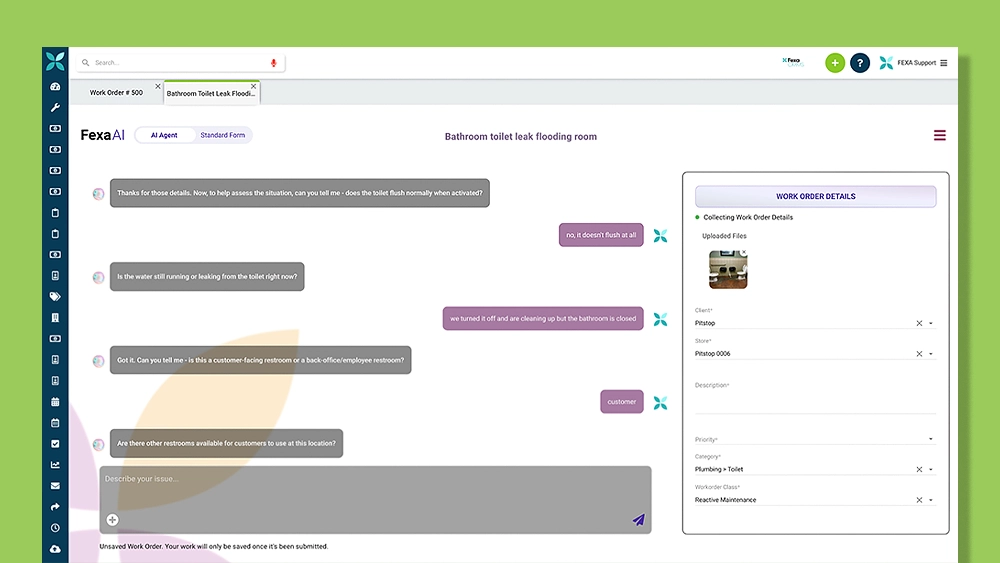Send message with paper plane icon

pyautogui.click(x=638, y=520)
